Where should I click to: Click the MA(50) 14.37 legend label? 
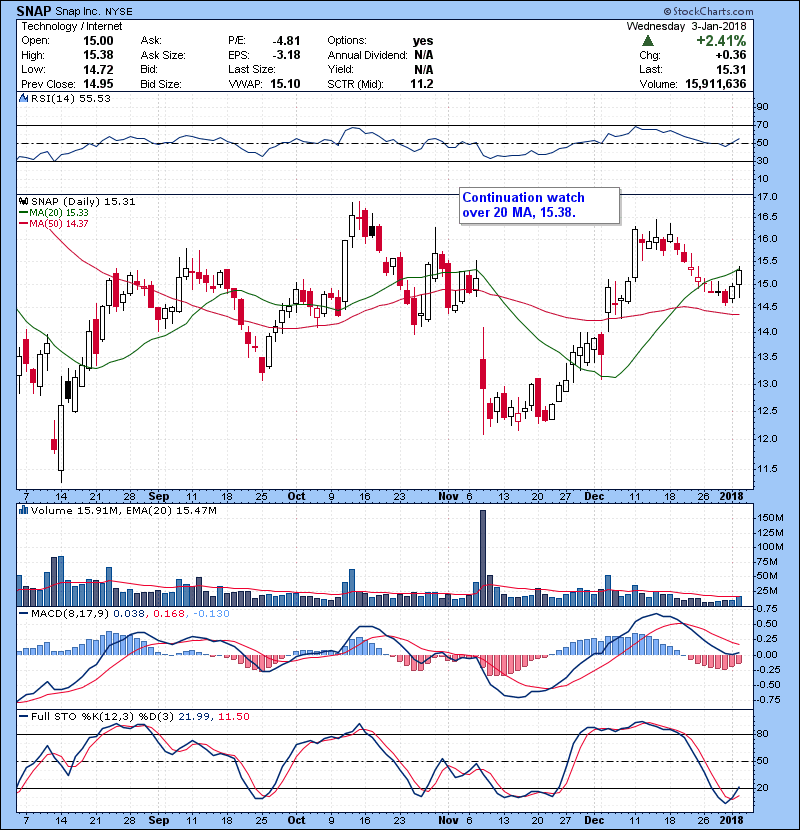(58, 224)
